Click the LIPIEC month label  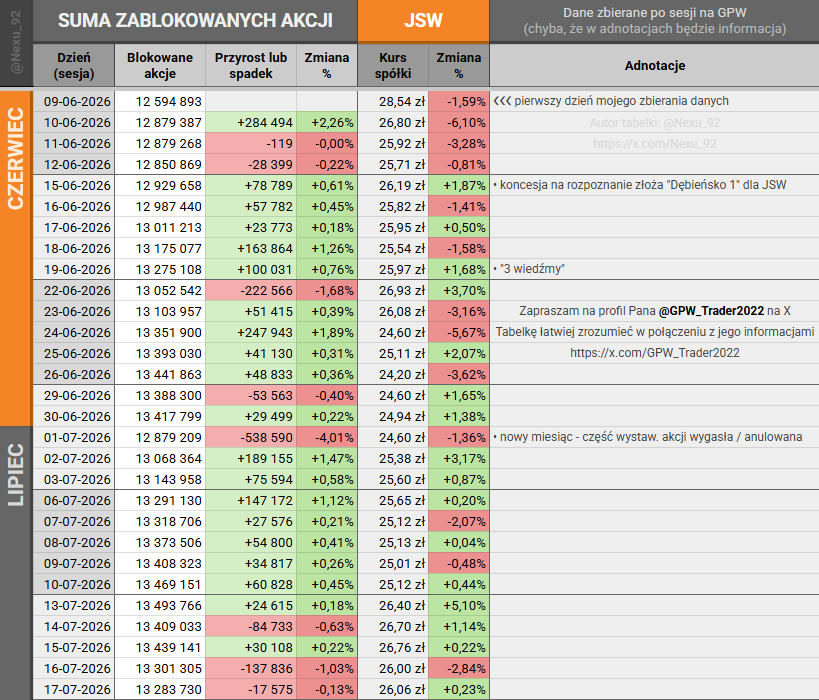(x=16, y=475)
